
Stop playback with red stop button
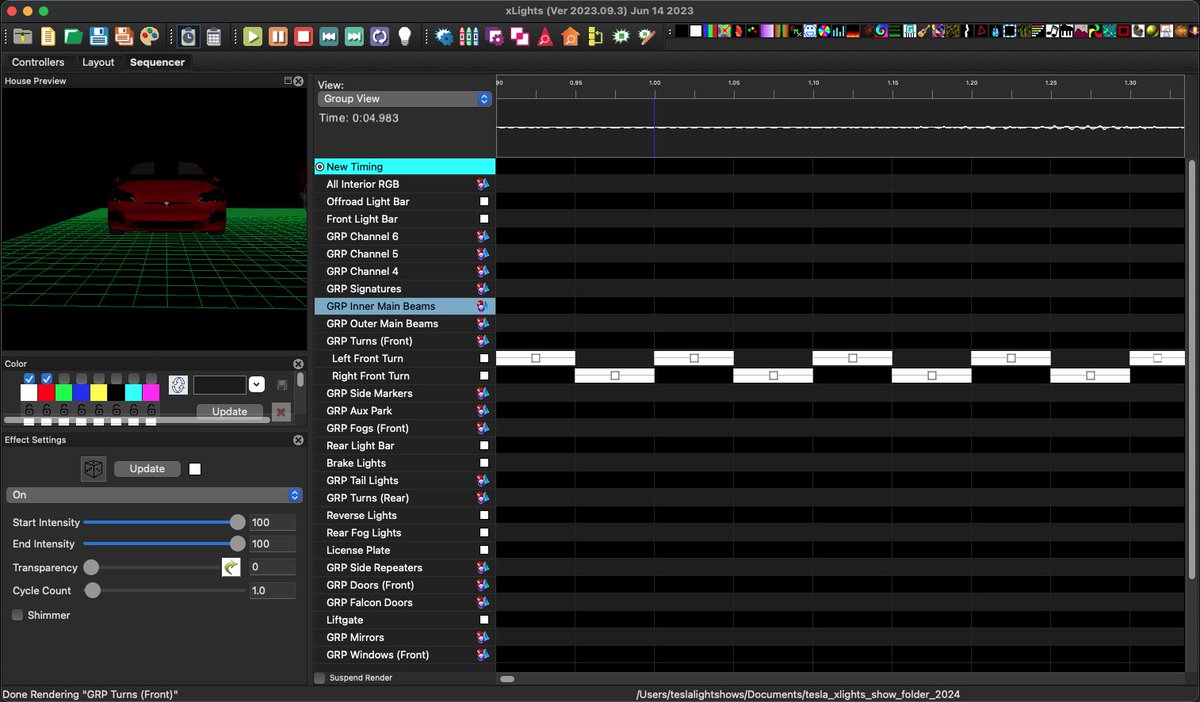(303, 36)
